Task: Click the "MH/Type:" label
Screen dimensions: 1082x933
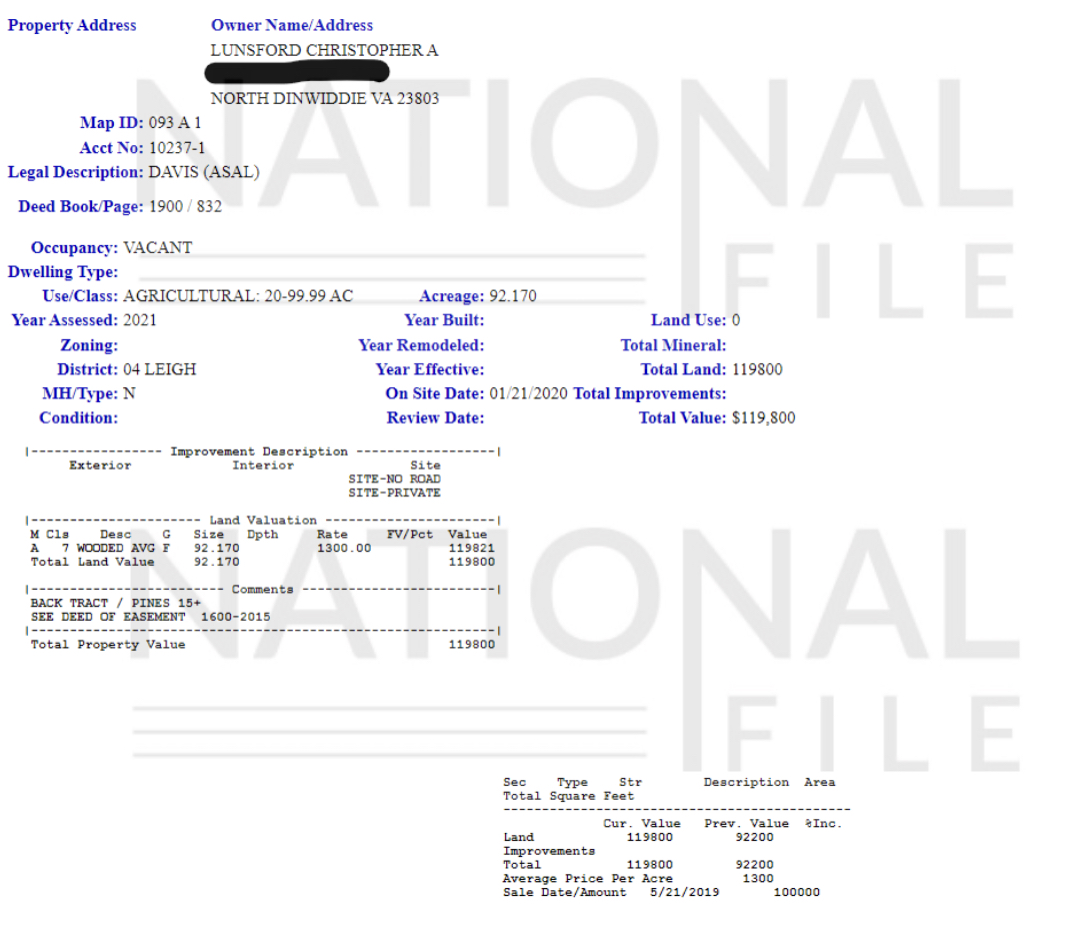Action: [80, 393]
